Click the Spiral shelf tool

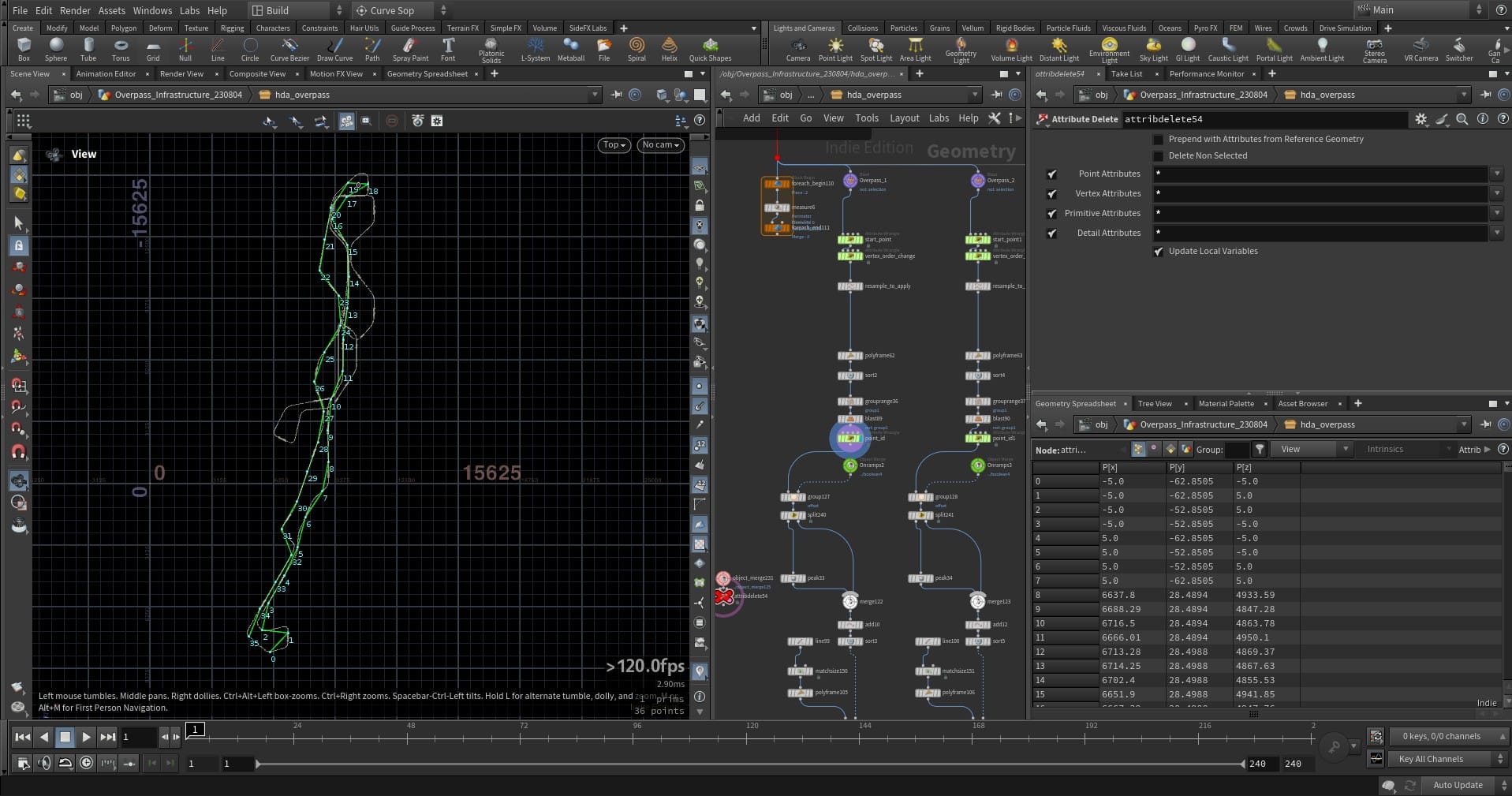(636, 49)
